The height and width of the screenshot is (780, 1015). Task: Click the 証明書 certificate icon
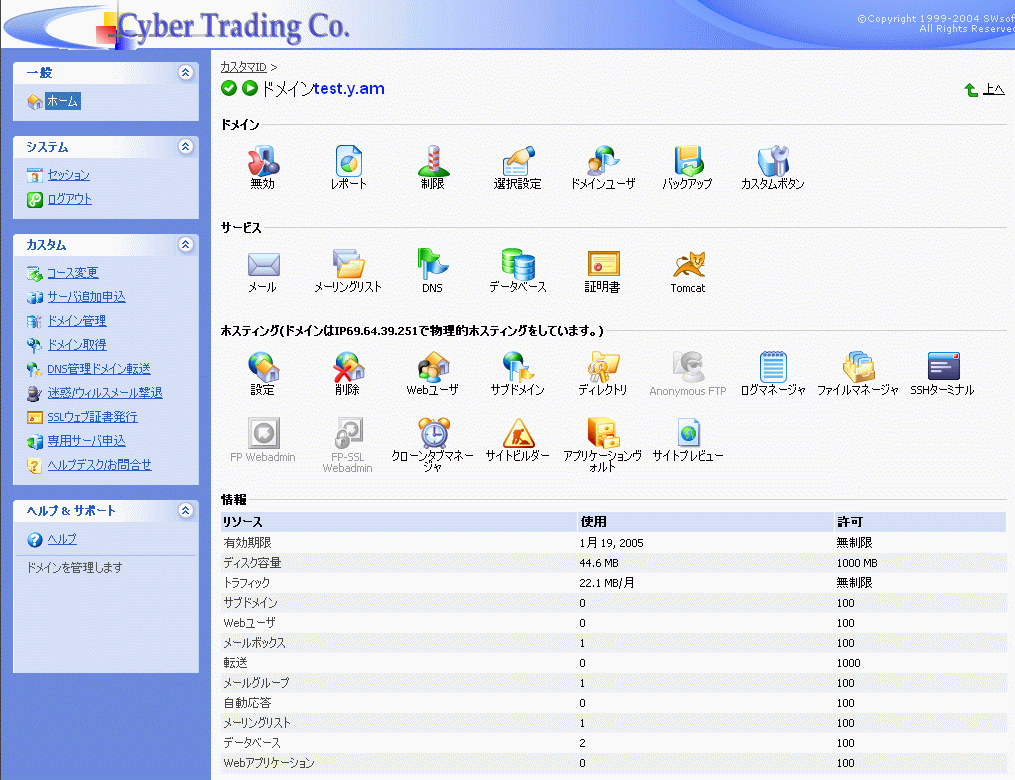click(x=603, y=265)
